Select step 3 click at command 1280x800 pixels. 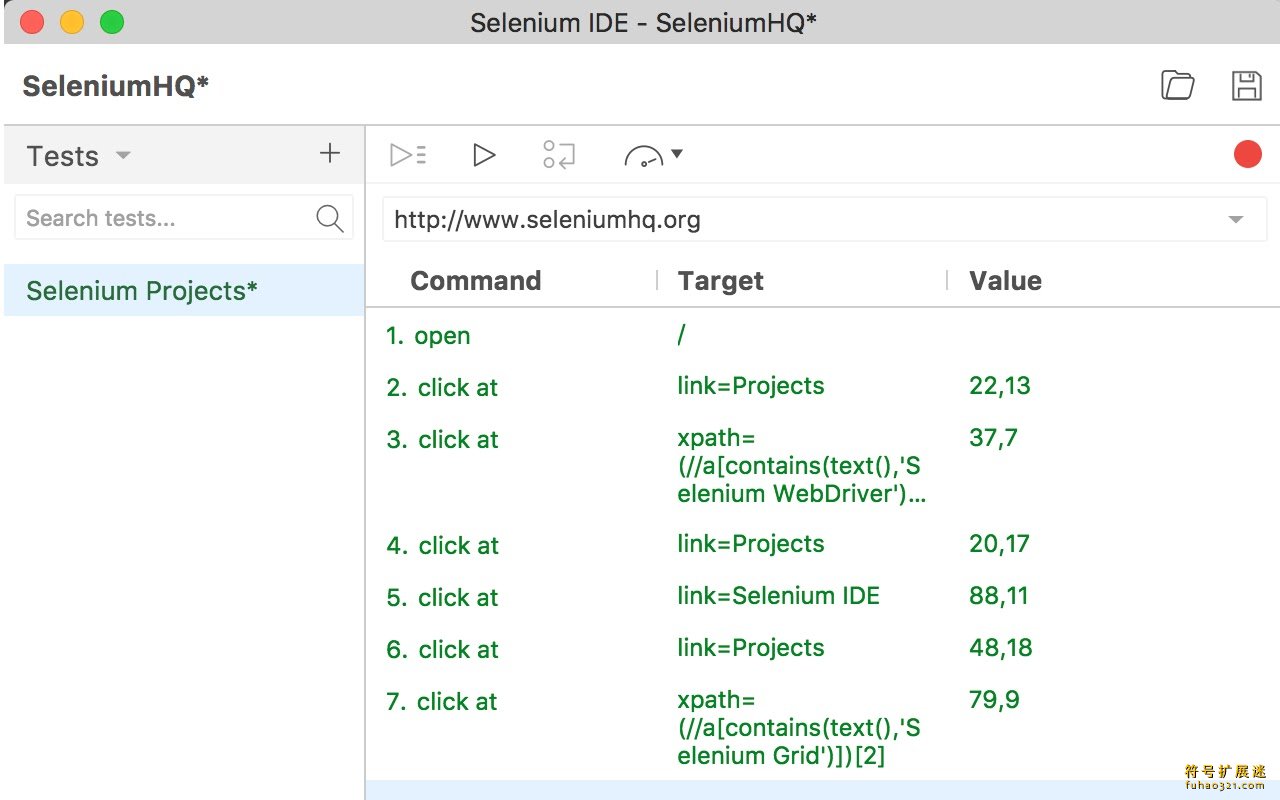(x=442, y=440)
